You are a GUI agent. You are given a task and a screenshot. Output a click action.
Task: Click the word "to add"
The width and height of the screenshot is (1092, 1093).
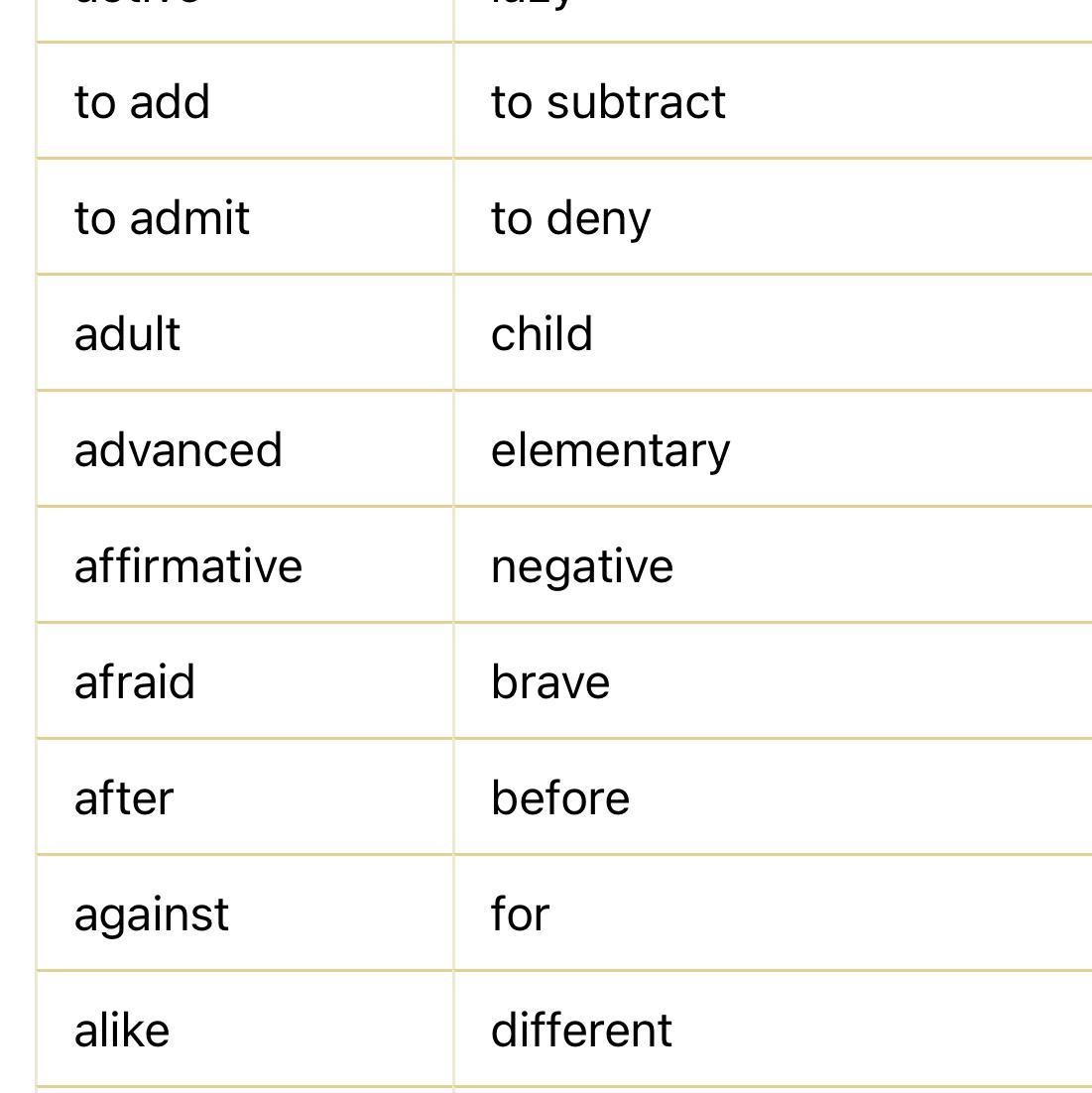[142, 102]
